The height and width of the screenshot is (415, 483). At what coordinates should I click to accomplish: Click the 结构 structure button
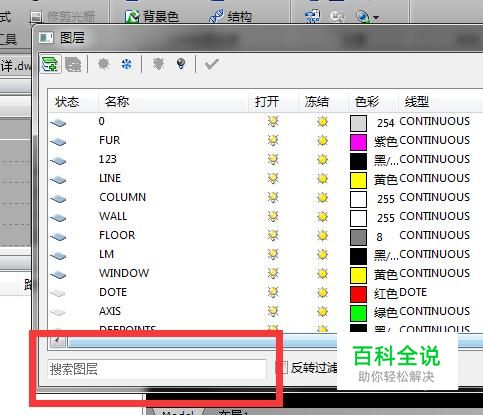pos(230,16)
